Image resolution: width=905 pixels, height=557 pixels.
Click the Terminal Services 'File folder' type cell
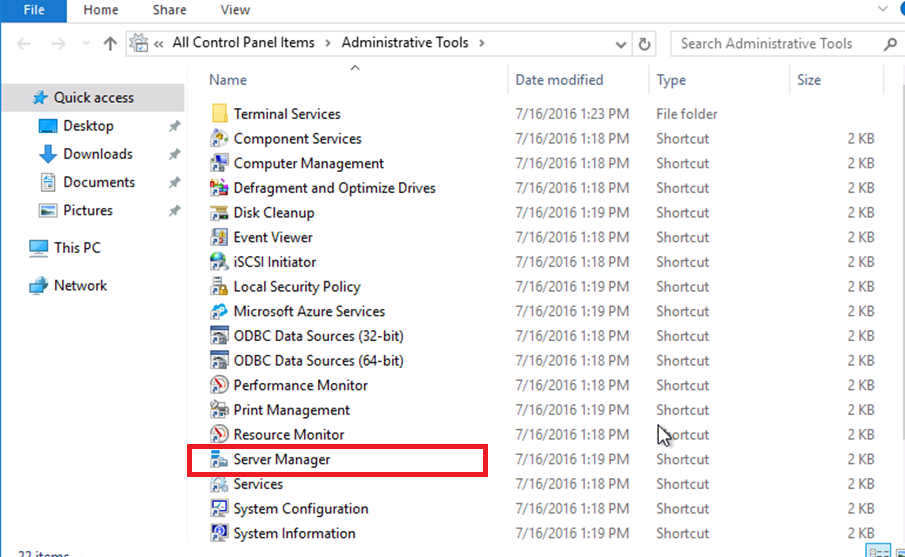[x=687, y=114]
